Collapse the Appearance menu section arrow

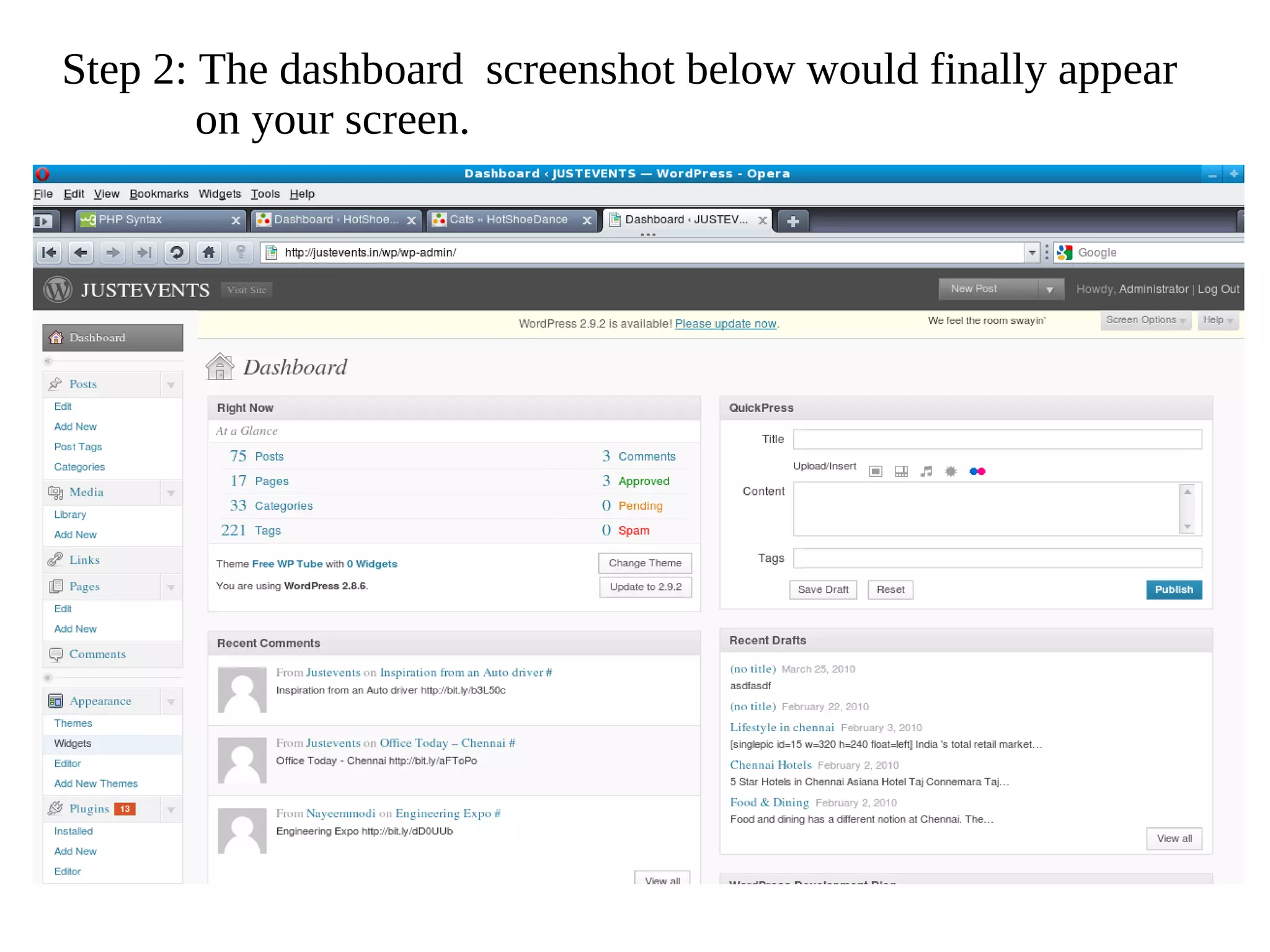171,701
